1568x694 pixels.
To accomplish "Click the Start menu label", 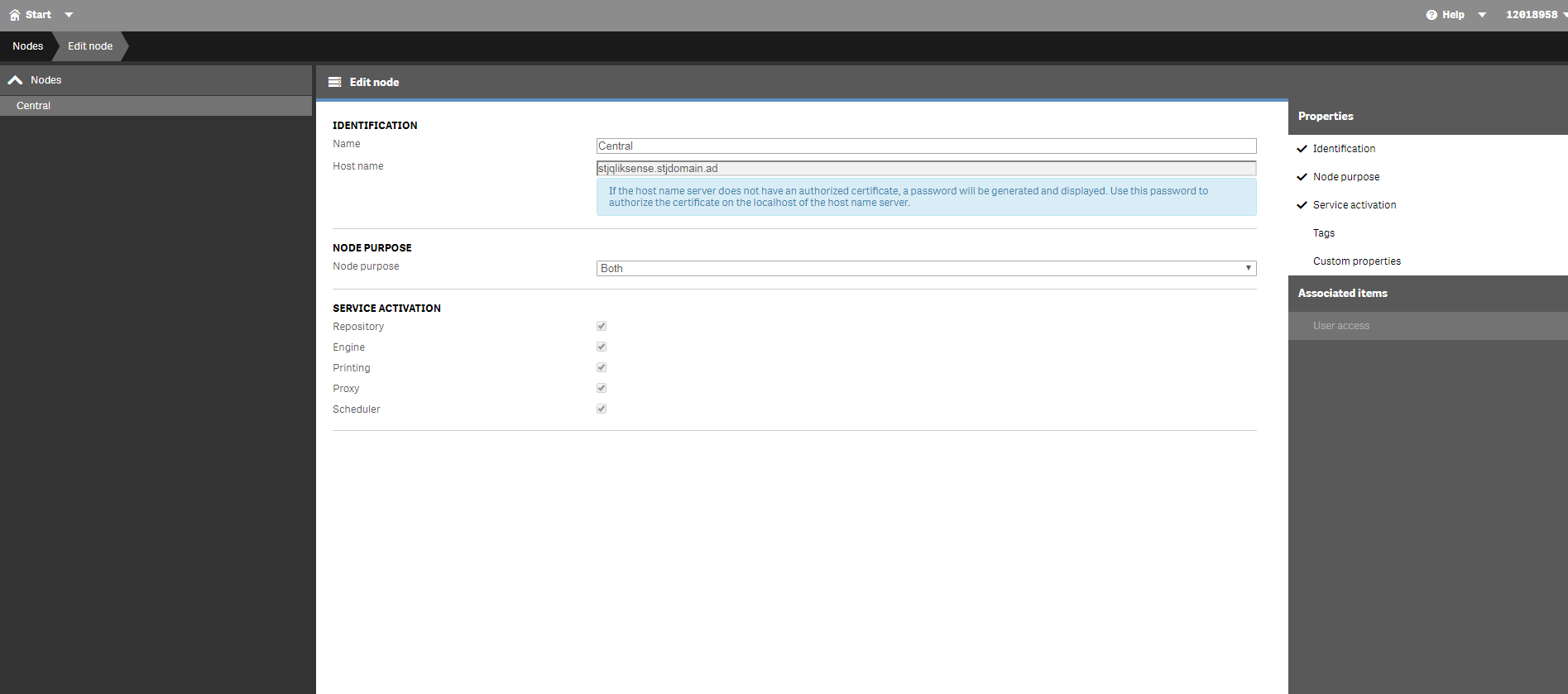I will pyautogui.click(x=38, y=15).
